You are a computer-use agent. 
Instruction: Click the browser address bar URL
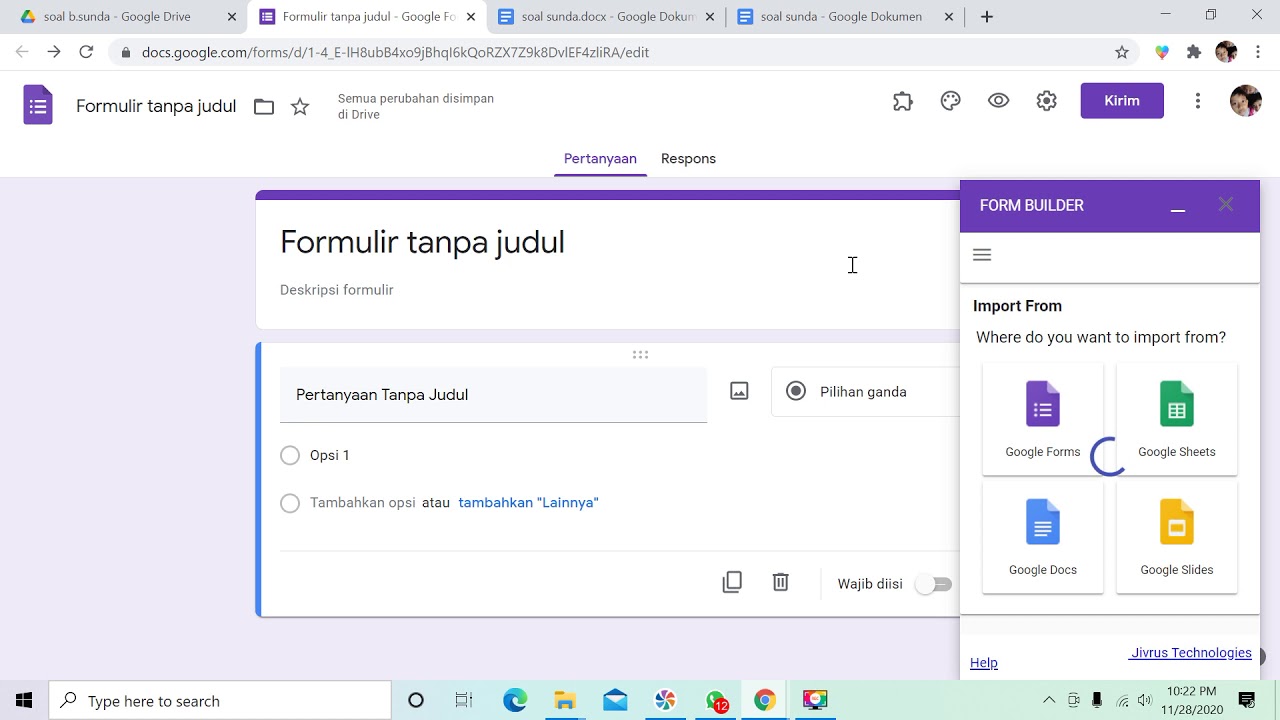tap(395, 52)
